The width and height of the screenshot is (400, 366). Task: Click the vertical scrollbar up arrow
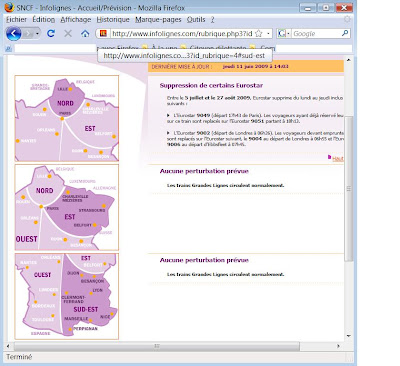(348, 60)
